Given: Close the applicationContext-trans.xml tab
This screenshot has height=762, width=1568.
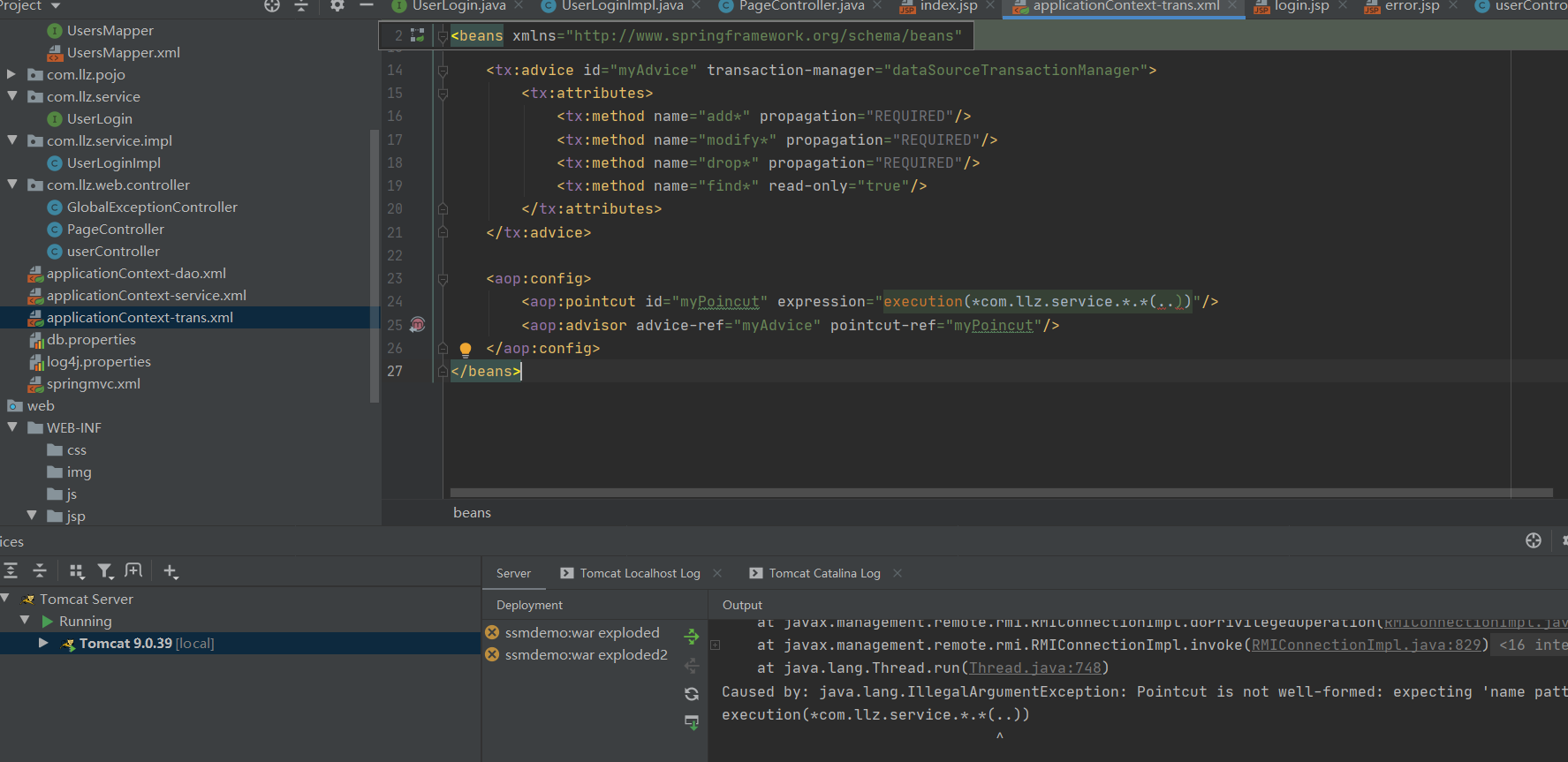Looking at the screenshot, I should (1233, 6).
